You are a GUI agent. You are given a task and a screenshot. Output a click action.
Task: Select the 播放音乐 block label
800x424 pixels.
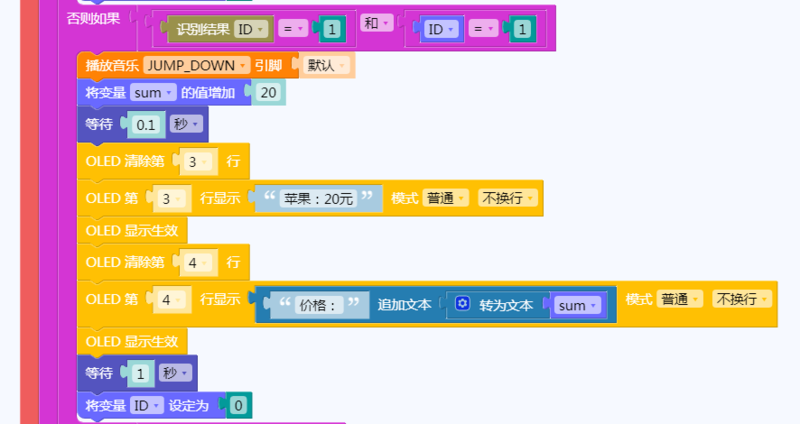click(110, 66)
